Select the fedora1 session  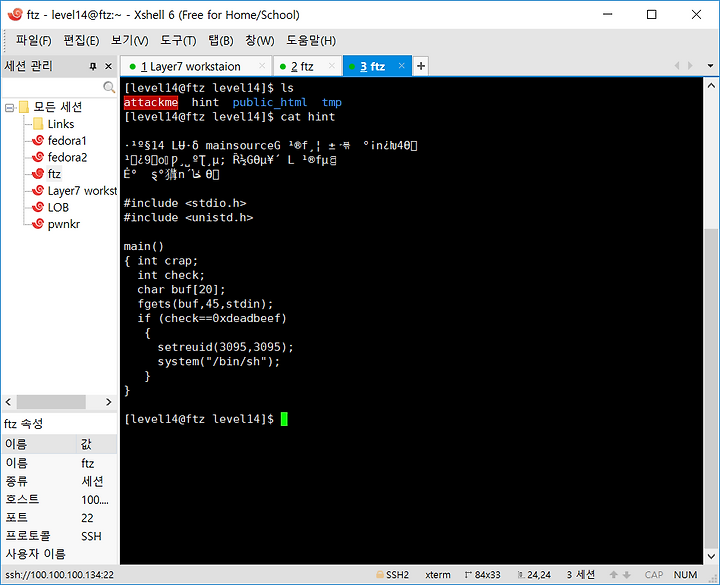point(67,141)
